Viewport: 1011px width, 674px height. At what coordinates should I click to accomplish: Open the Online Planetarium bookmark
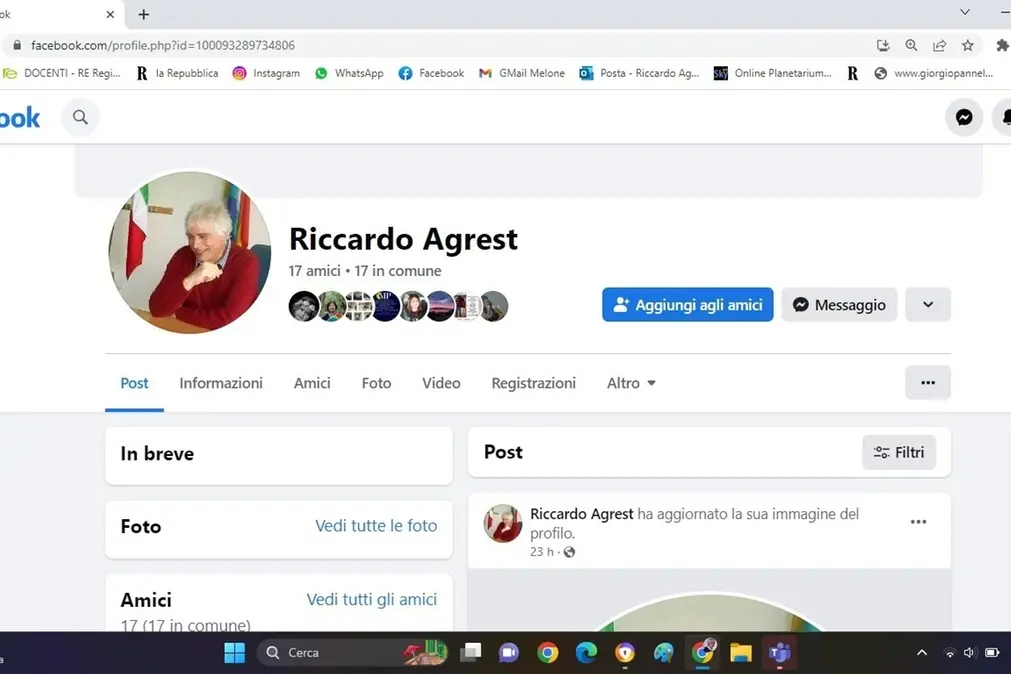(x=772, y=73)
